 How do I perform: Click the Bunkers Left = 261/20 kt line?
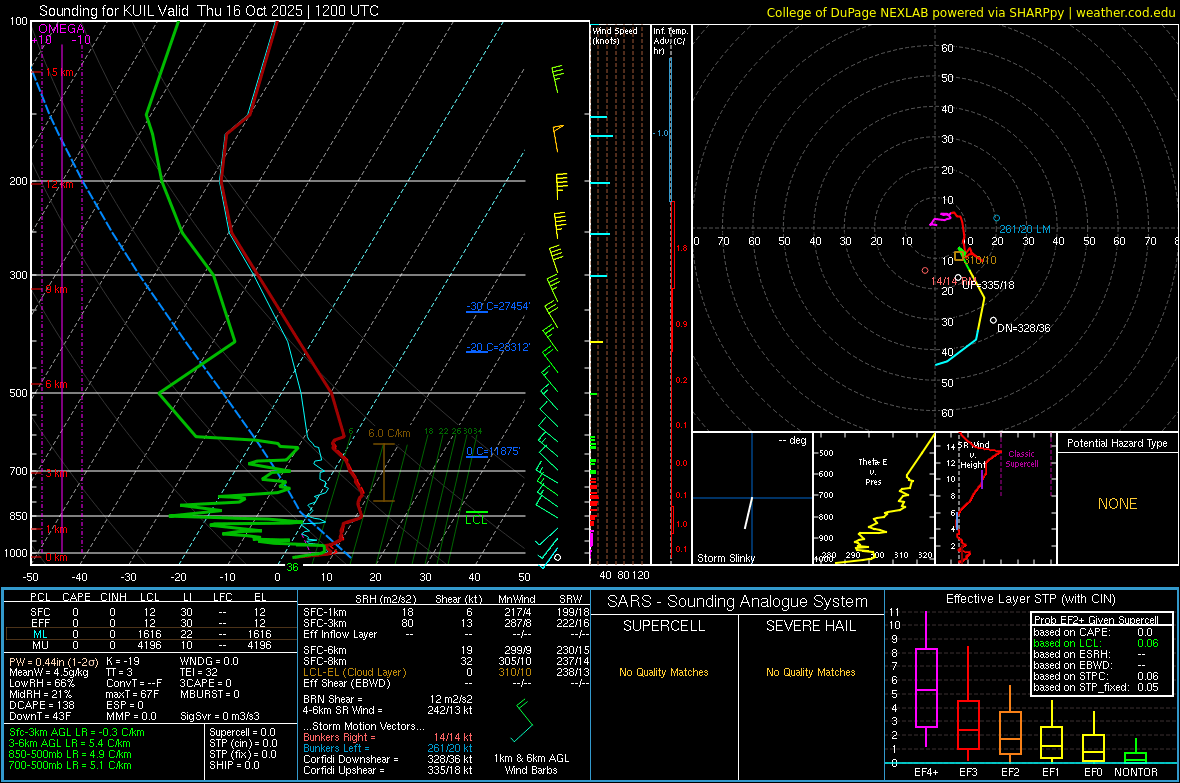click(388, 748)
